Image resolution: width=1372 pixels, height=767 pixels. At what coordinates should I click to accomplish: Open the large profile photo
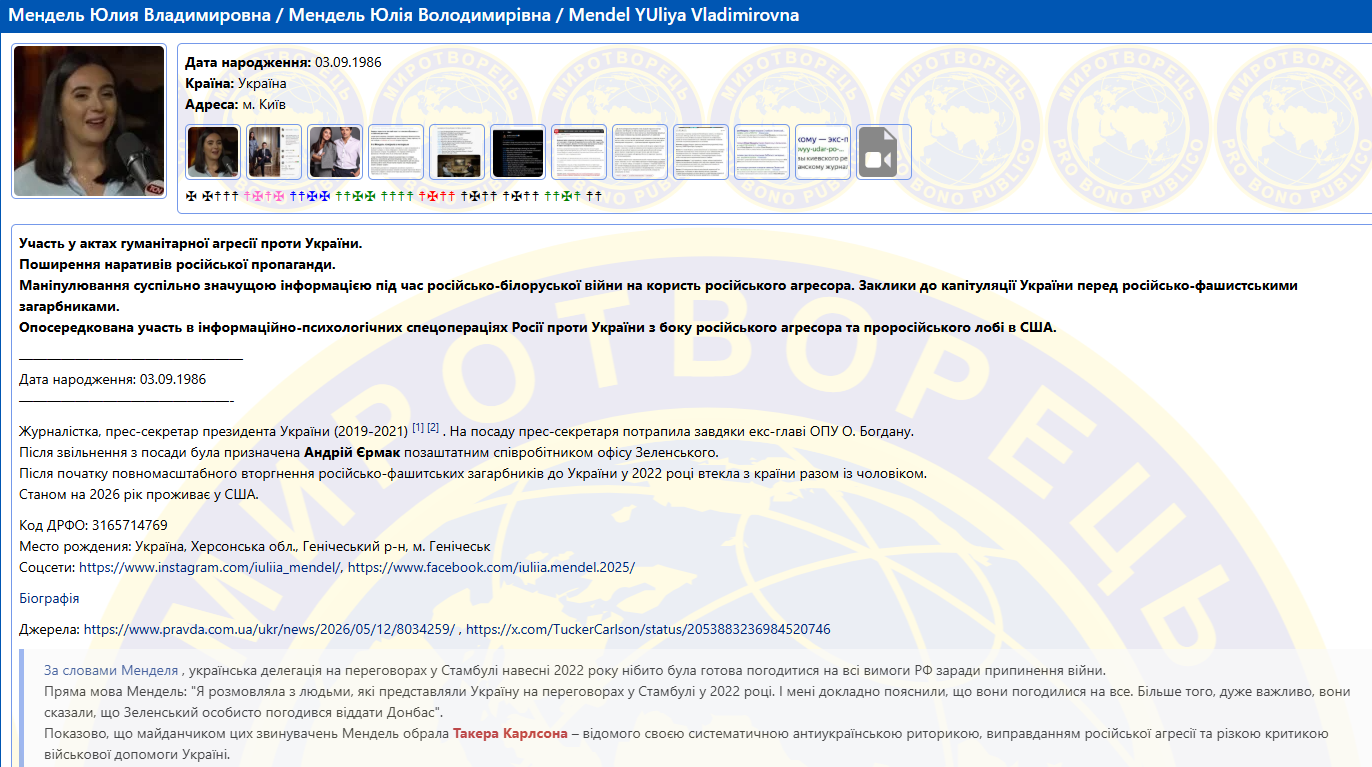tap(89, 121)
